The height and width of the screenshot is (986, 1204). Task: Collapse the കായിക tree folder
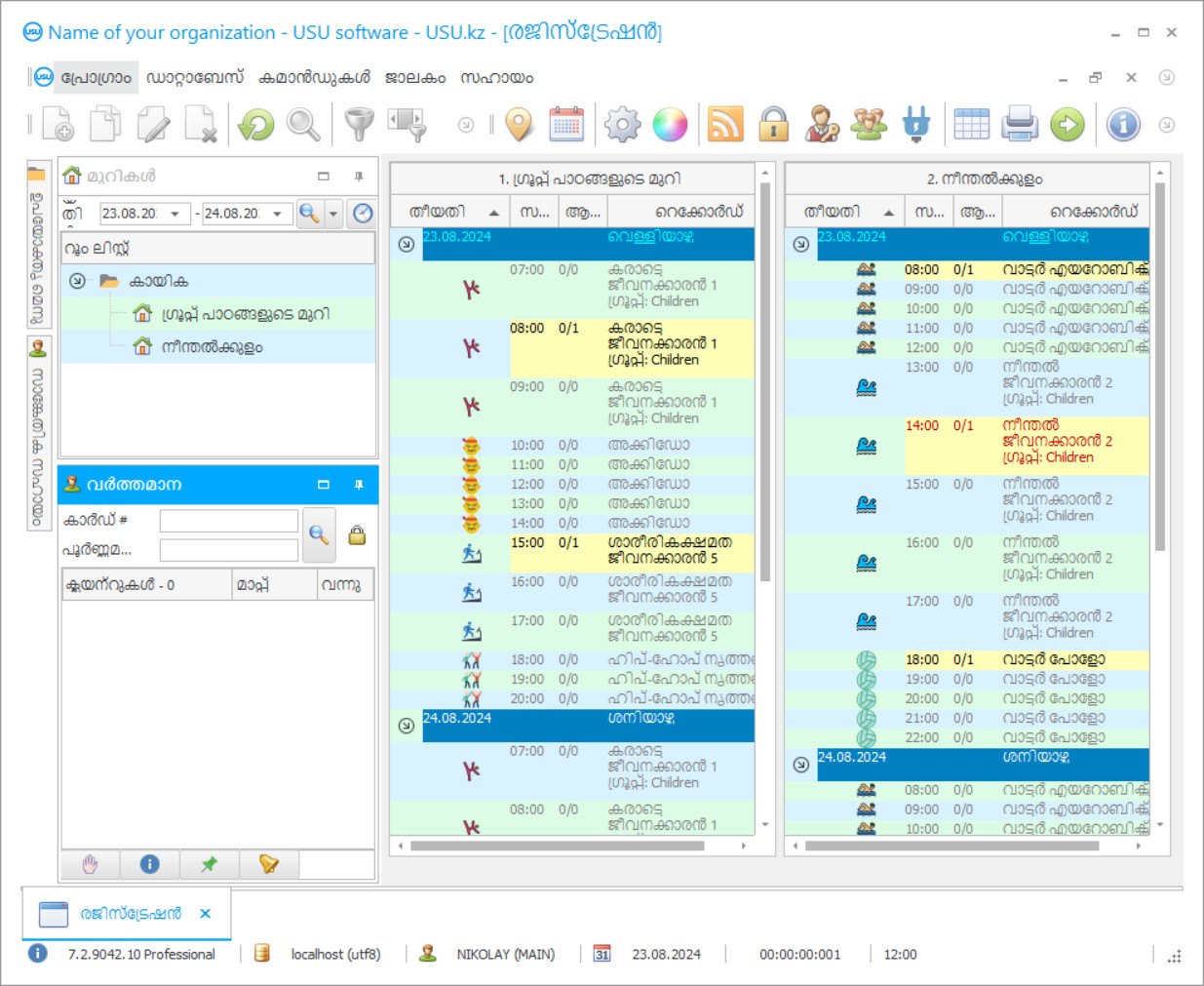coord(77,281)
